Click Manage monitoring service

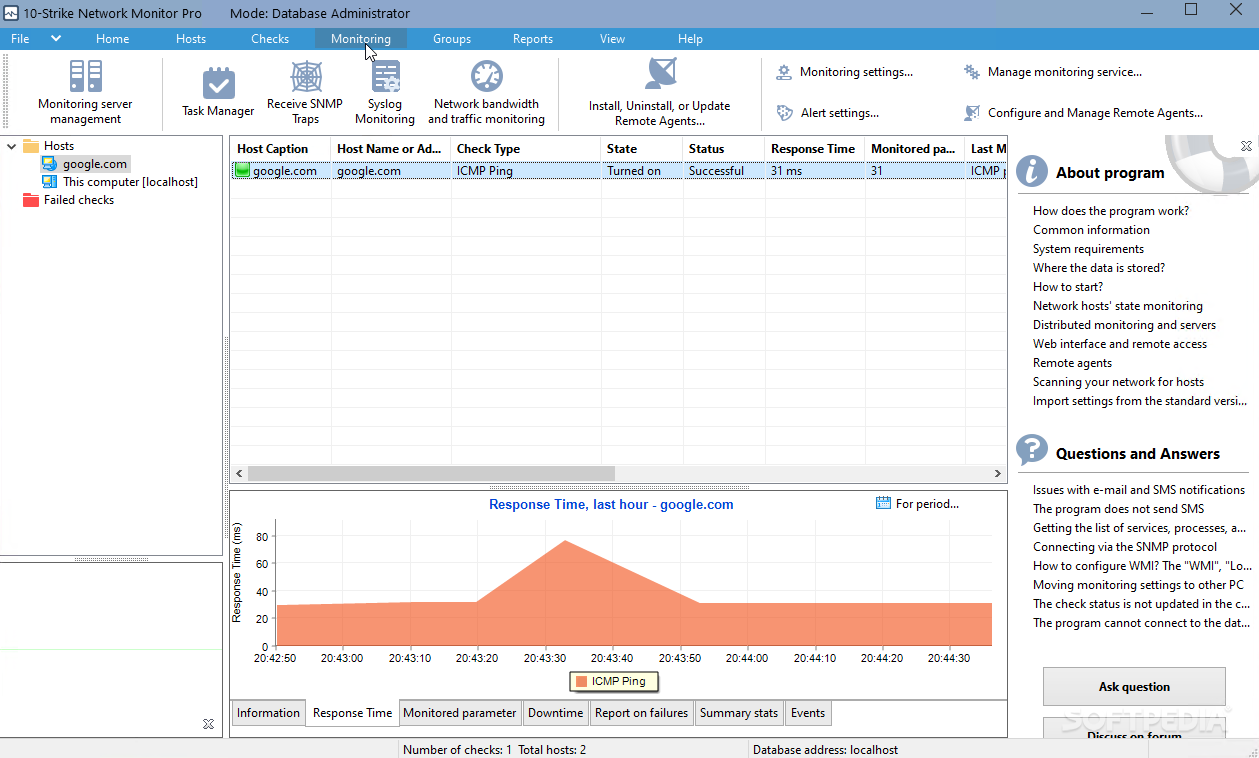coord(1053,72)
